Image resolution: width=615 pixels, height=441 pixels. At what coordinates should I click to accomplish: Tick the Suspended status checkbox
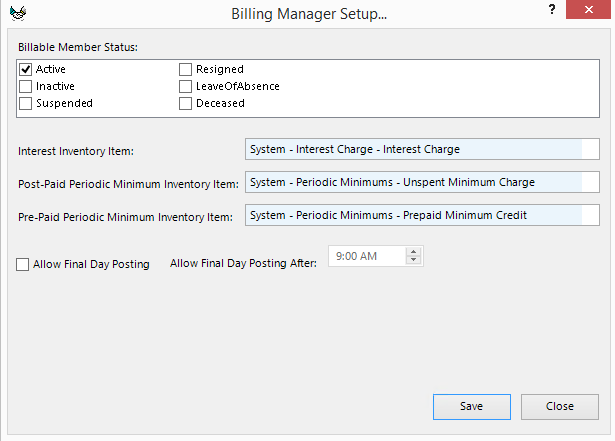[x=26, y=103]
